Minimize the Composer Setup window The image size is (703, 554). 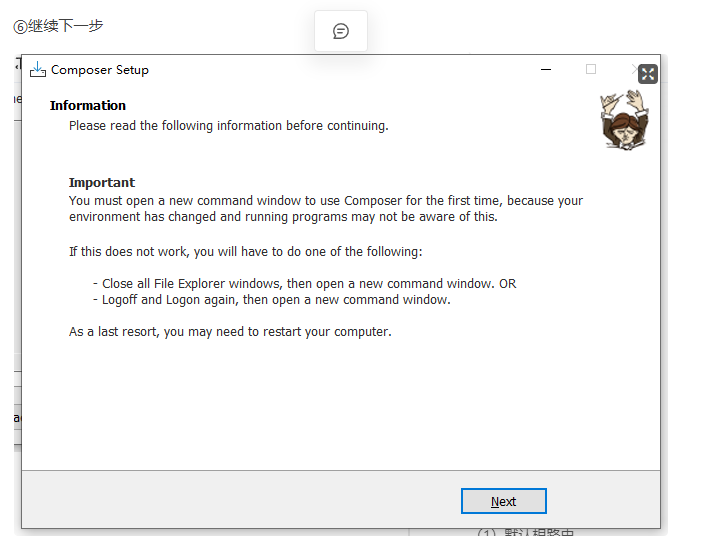pos(546,70)
